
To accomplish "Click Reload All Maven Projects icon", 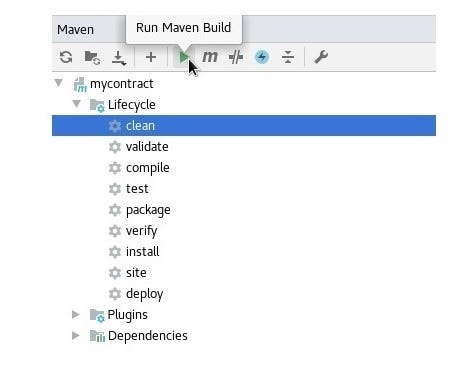I will pyautogui.click(x=66, y=57).
